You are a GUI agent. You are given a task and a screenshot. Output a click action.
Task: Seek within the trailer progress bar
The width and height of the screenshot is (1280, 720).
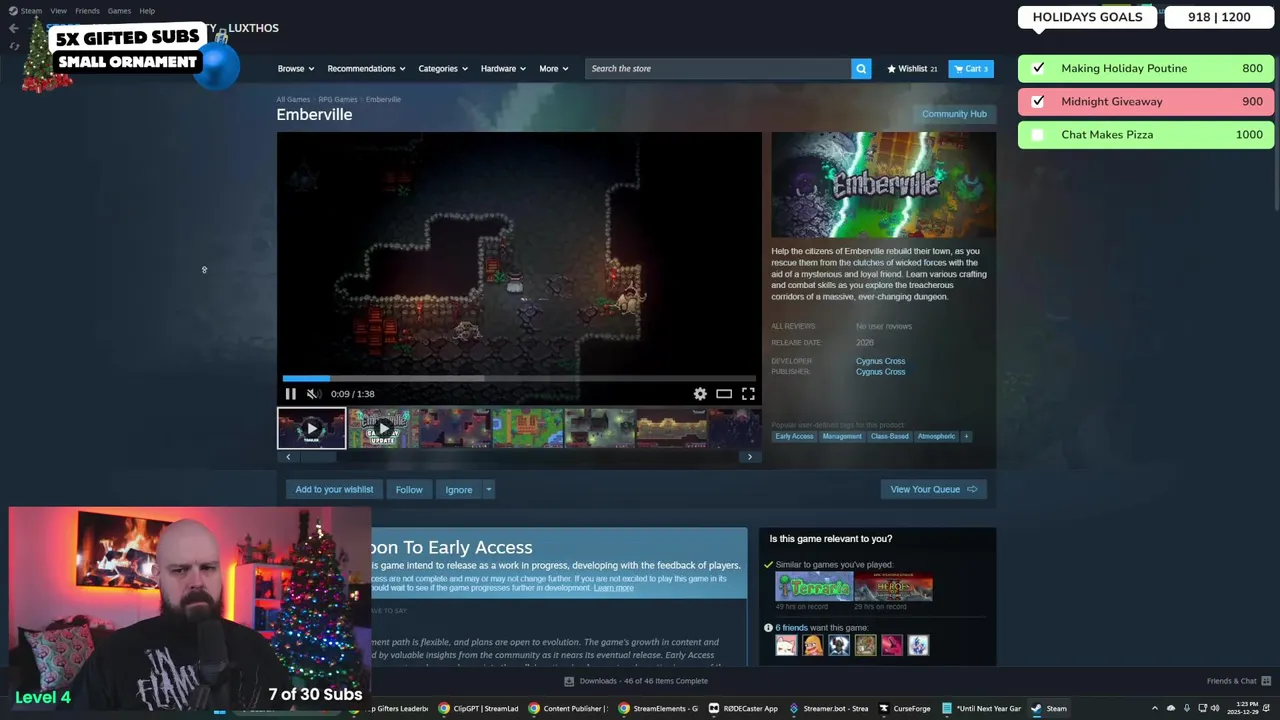point(519,378)
